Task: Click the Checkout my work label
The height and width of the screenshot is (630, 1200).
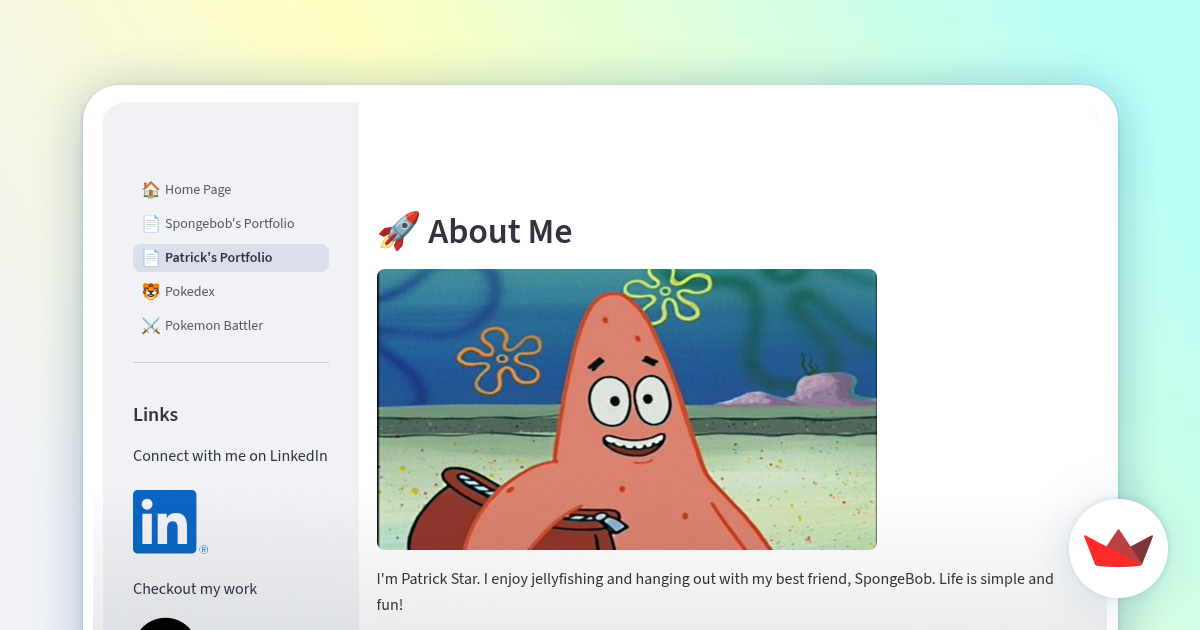Action: coord(195,589)
